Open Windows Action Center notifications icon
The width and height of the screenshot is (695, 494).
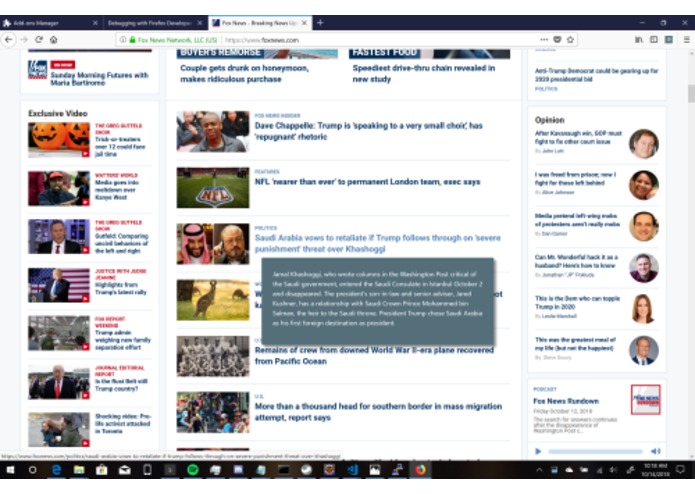click(681, 470)
